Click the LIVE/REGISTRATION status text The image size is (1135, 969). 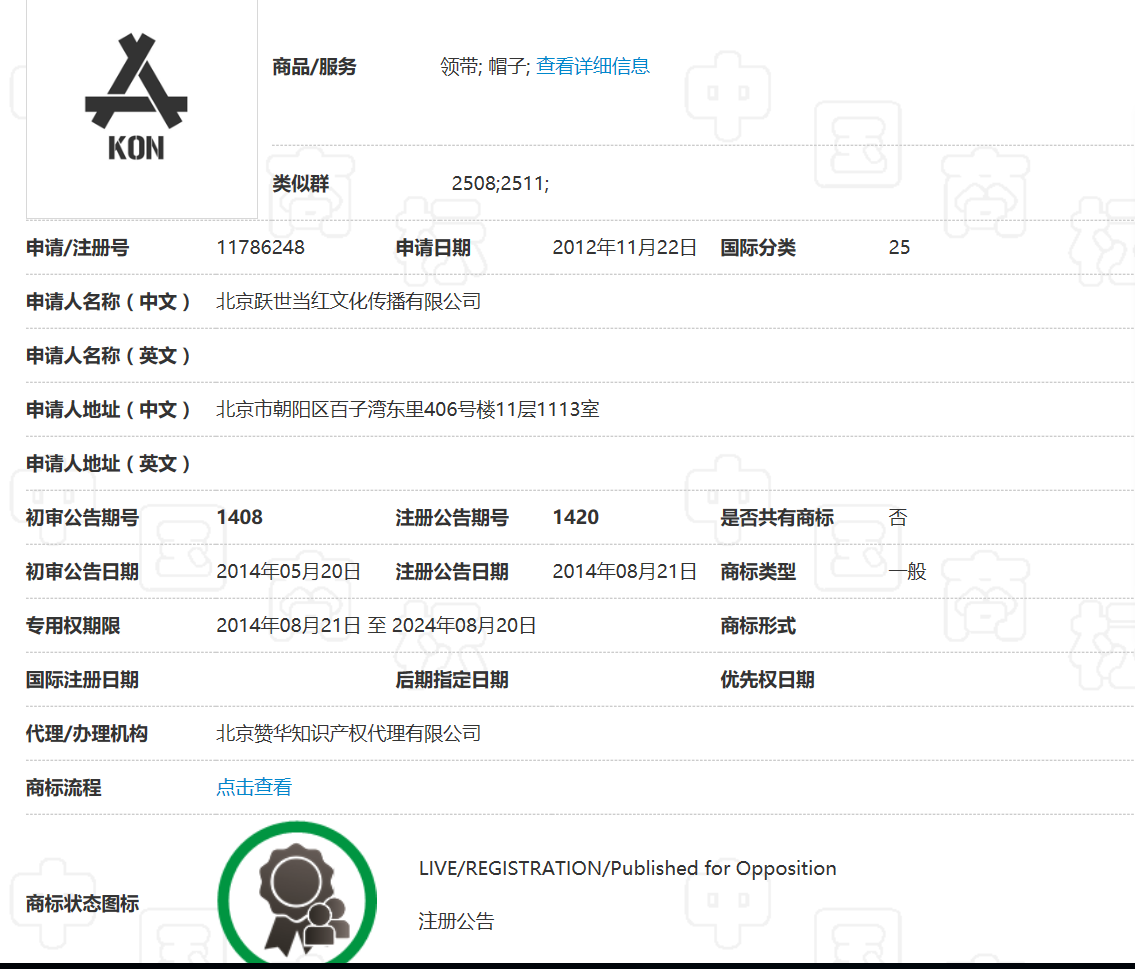[628, 868]
